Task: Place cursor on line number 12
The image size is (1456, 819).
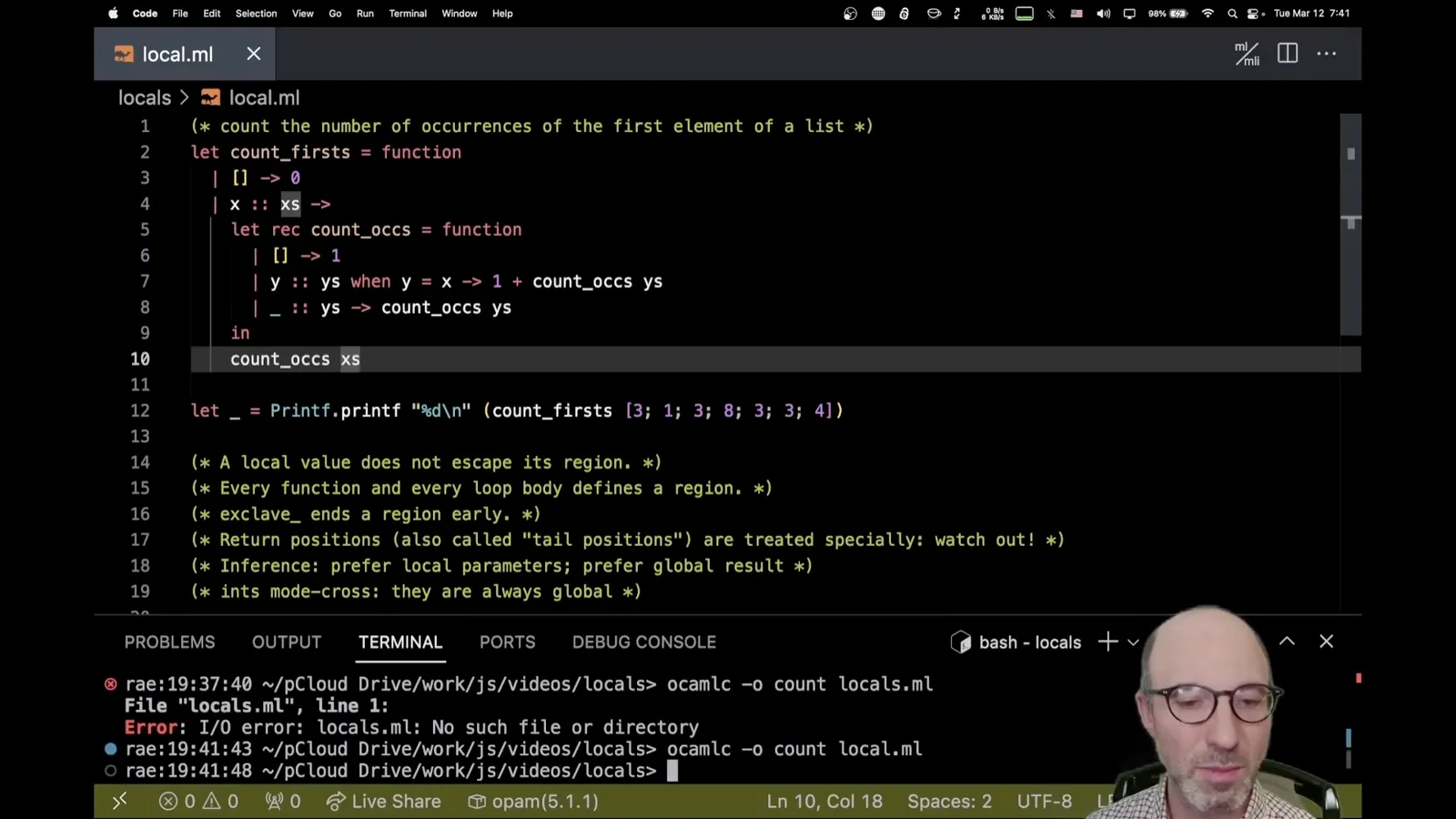Action: coord(139,410)
